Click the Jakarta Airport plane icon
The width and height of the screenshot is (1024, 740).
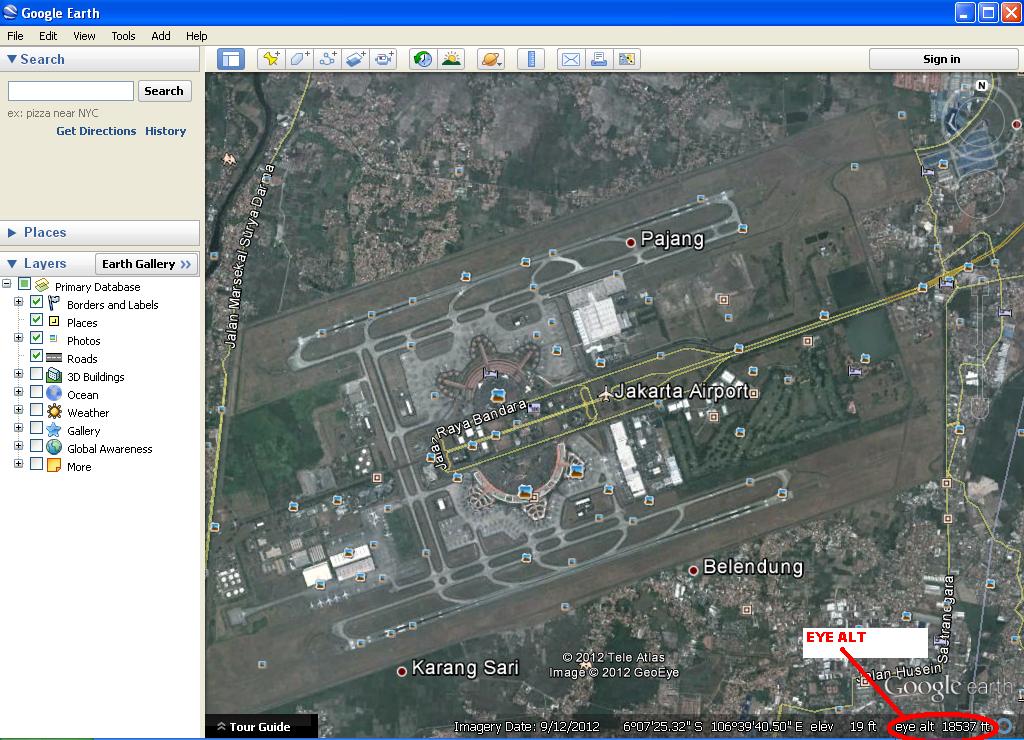tap(605, 394)
